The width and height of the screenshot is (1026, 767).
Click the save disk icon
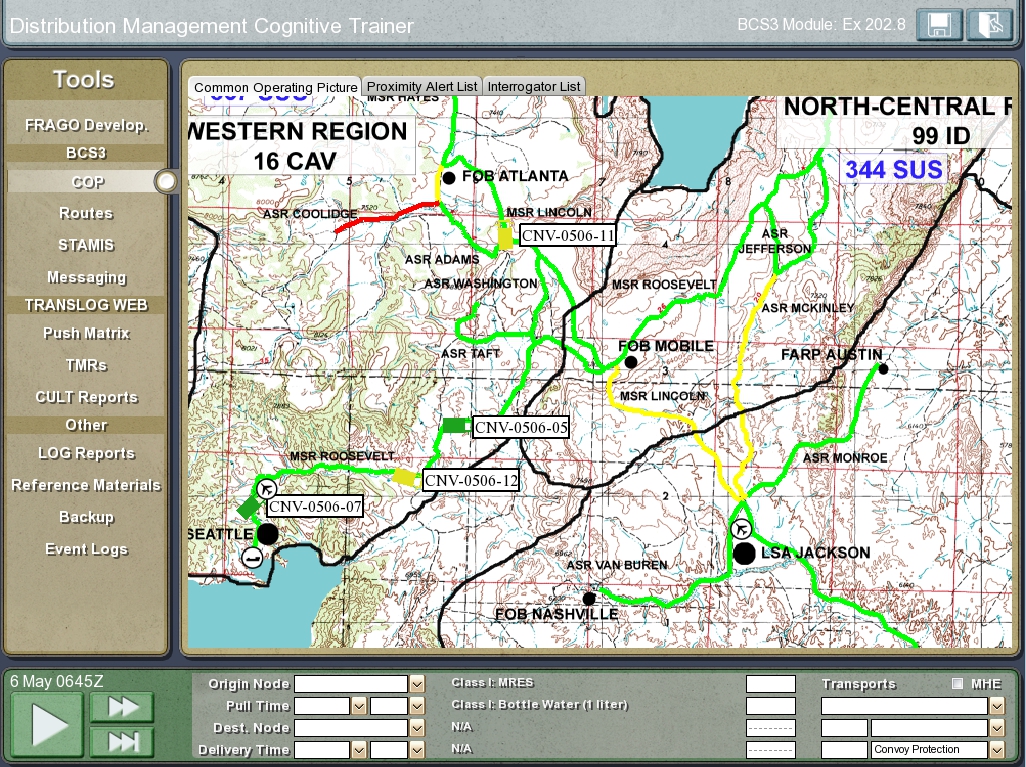pos(939,25)
